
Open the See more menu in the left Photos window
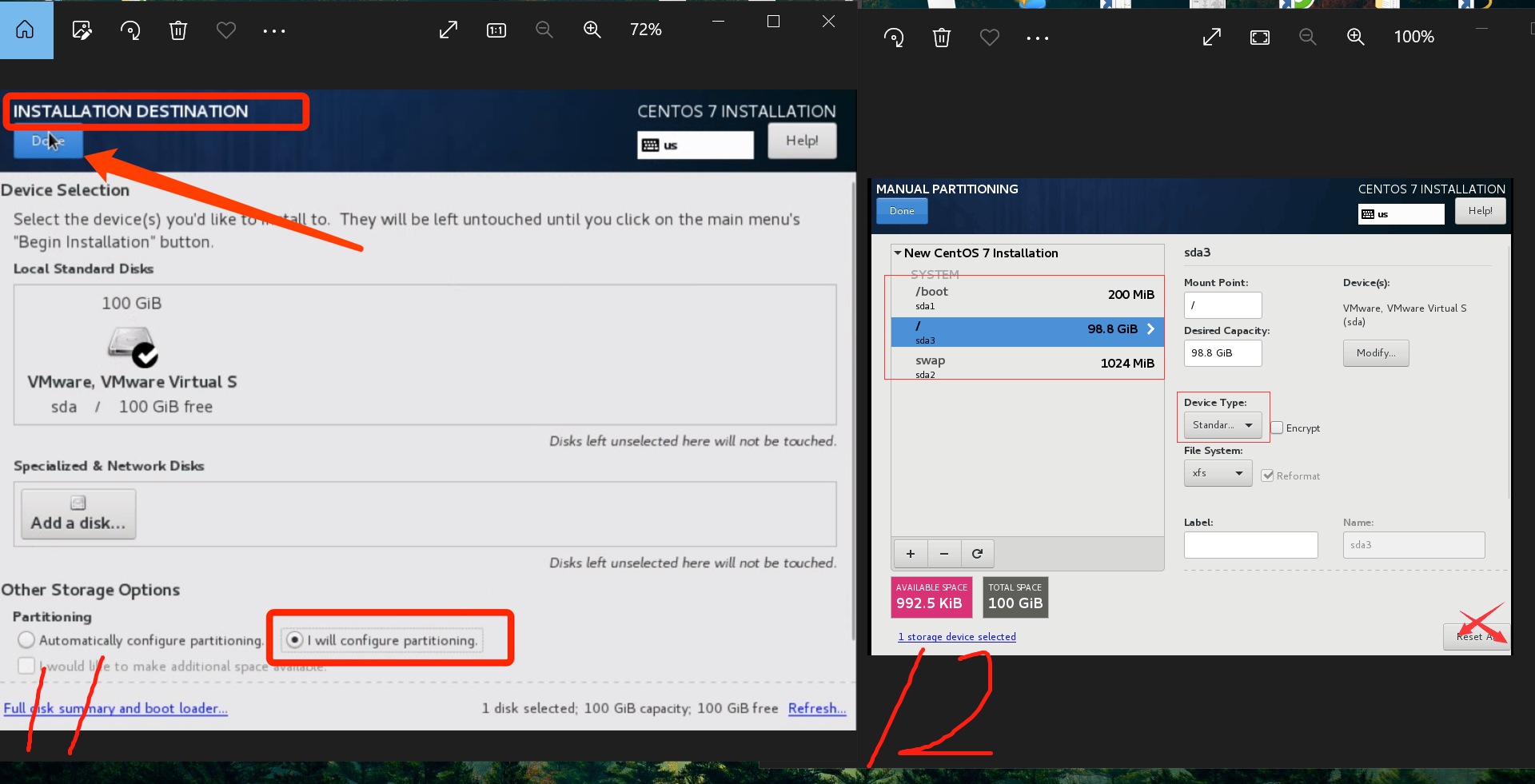[274, 30]
